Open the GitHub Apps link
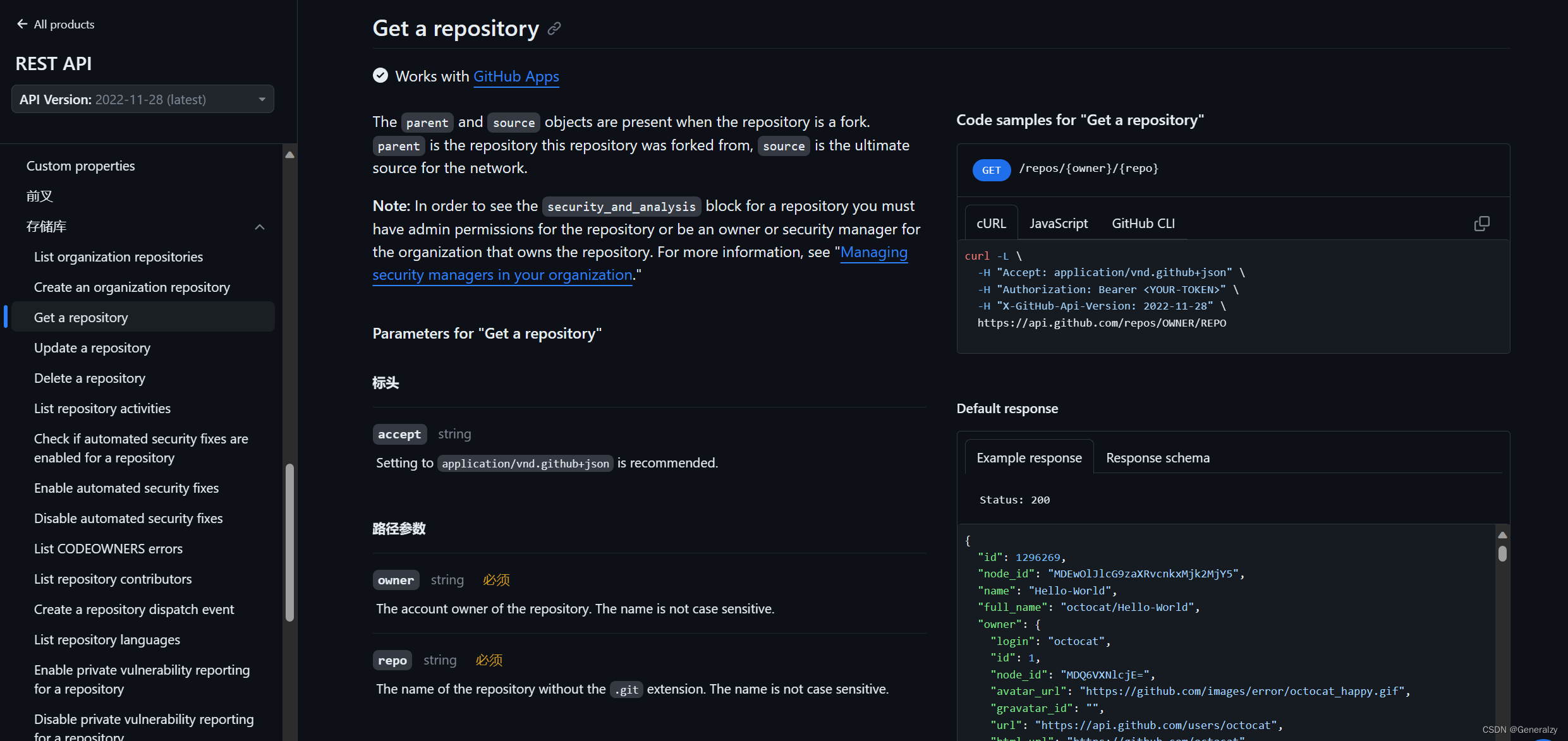This screenshot has height=741, width=1568. tap(516, 76)
